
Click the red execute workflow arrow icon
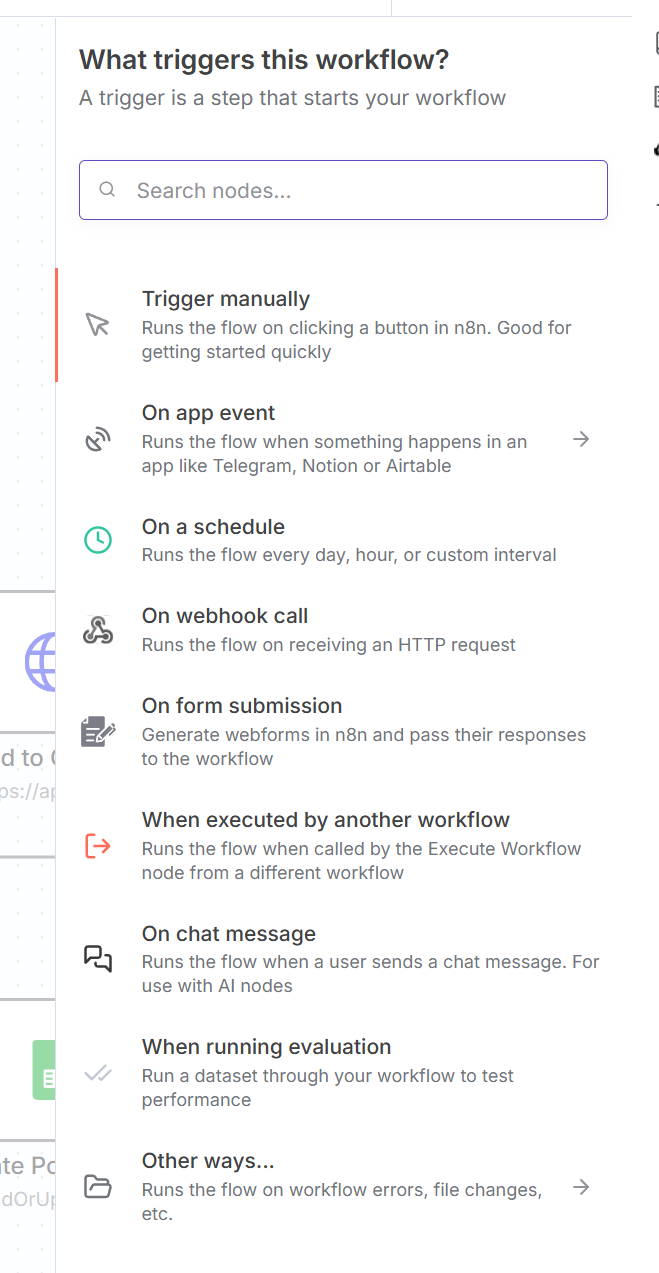click(97, 846)
